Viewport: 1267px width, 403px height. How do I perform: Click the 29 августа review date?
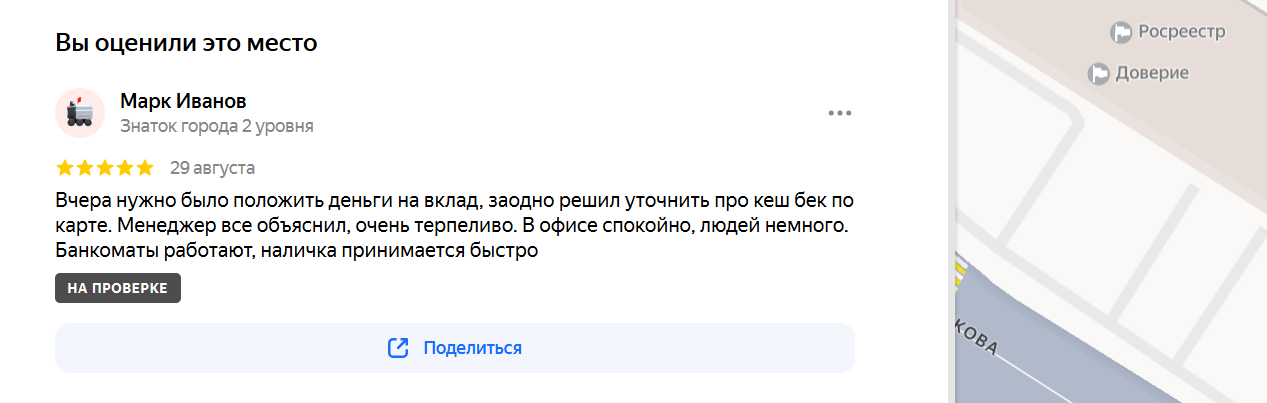coord(212,167)
